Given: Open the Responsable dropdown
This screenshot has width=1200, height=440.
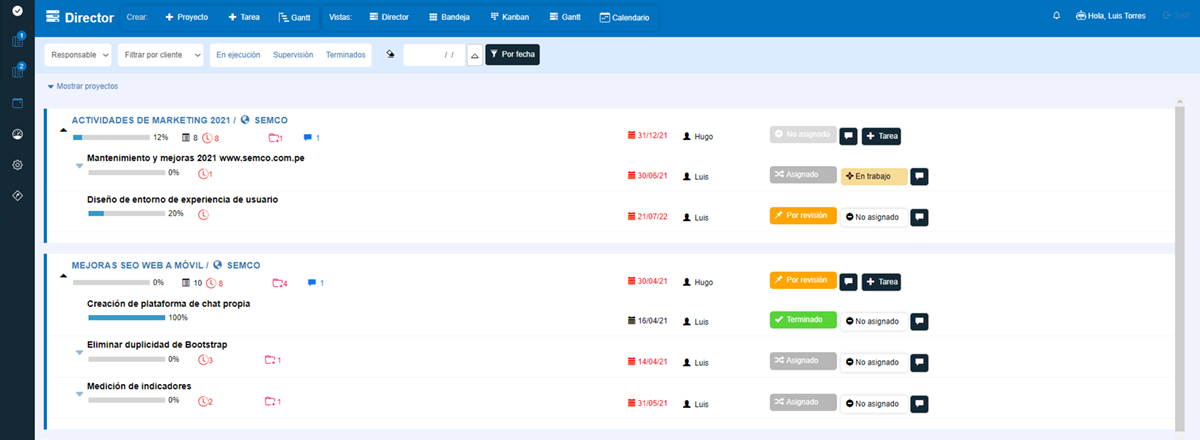Looking at the screenshot, I should 78,55.
